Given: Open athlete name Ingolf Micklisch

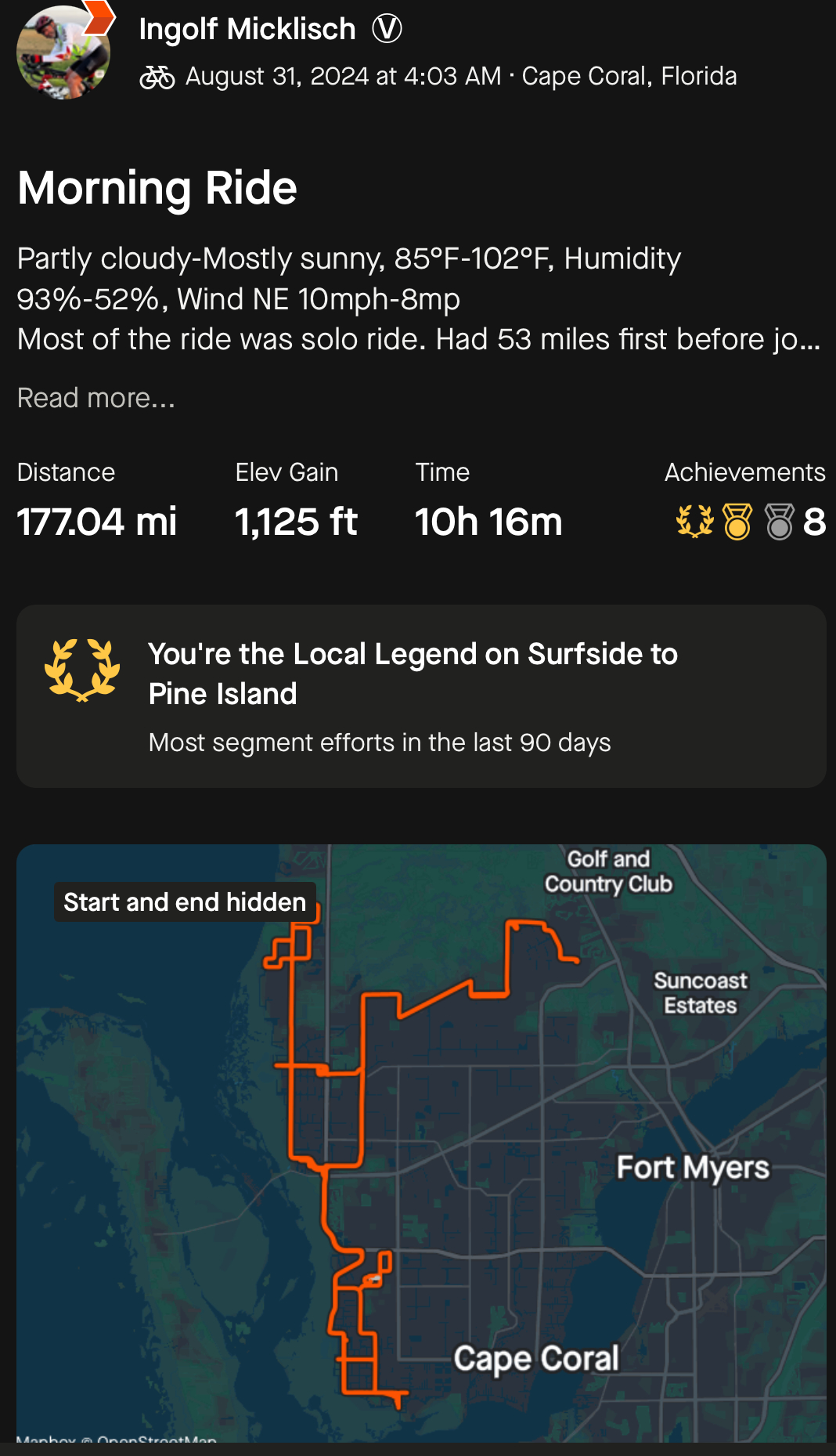Looking at the screenshot, I should click(247, 30).
